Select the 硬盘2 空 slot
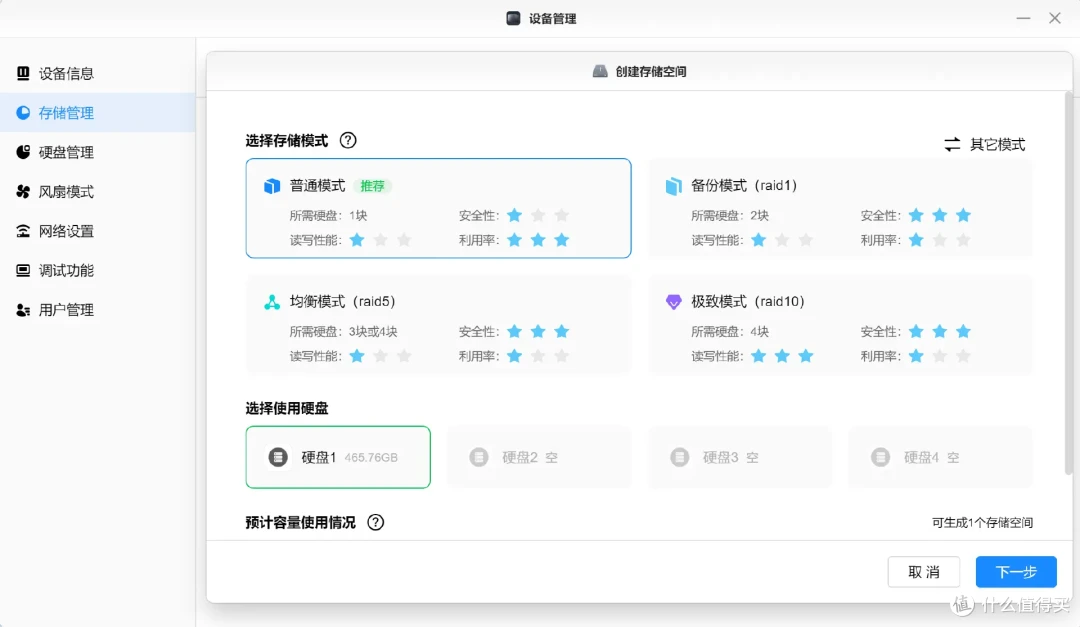This screenshot has width=1080, height=627. coord(539,457)
